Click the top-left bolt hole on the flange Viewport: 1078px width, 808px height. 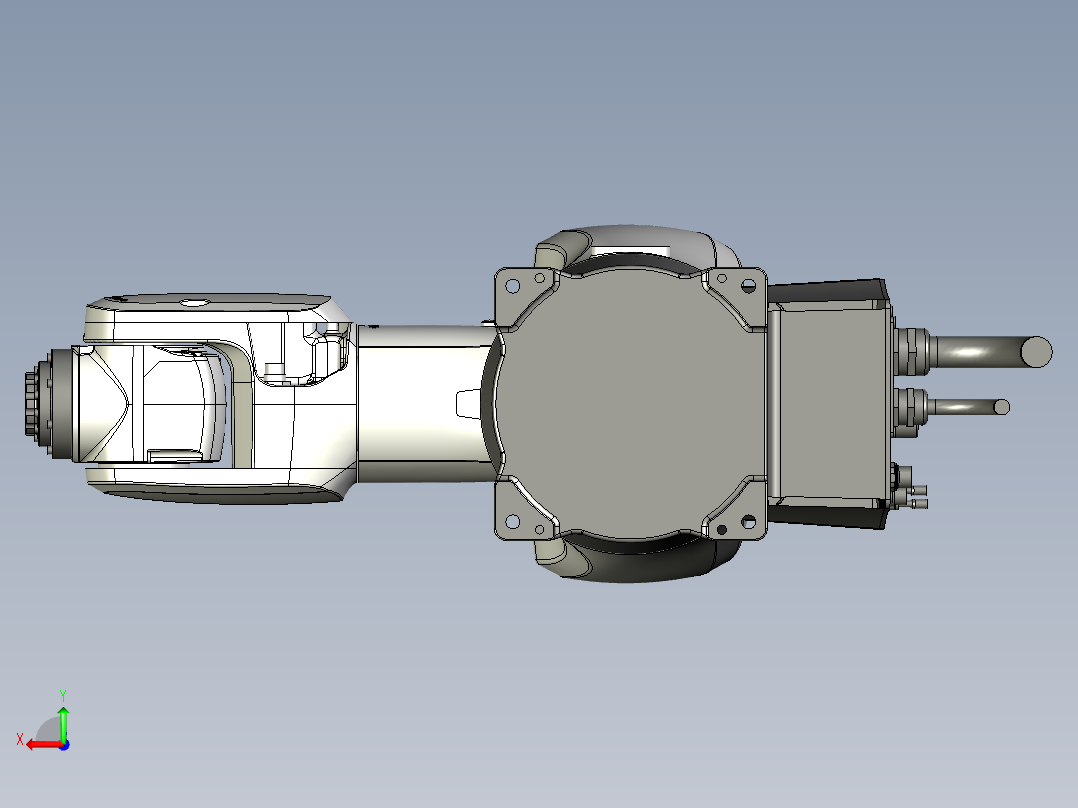[511, 286]
